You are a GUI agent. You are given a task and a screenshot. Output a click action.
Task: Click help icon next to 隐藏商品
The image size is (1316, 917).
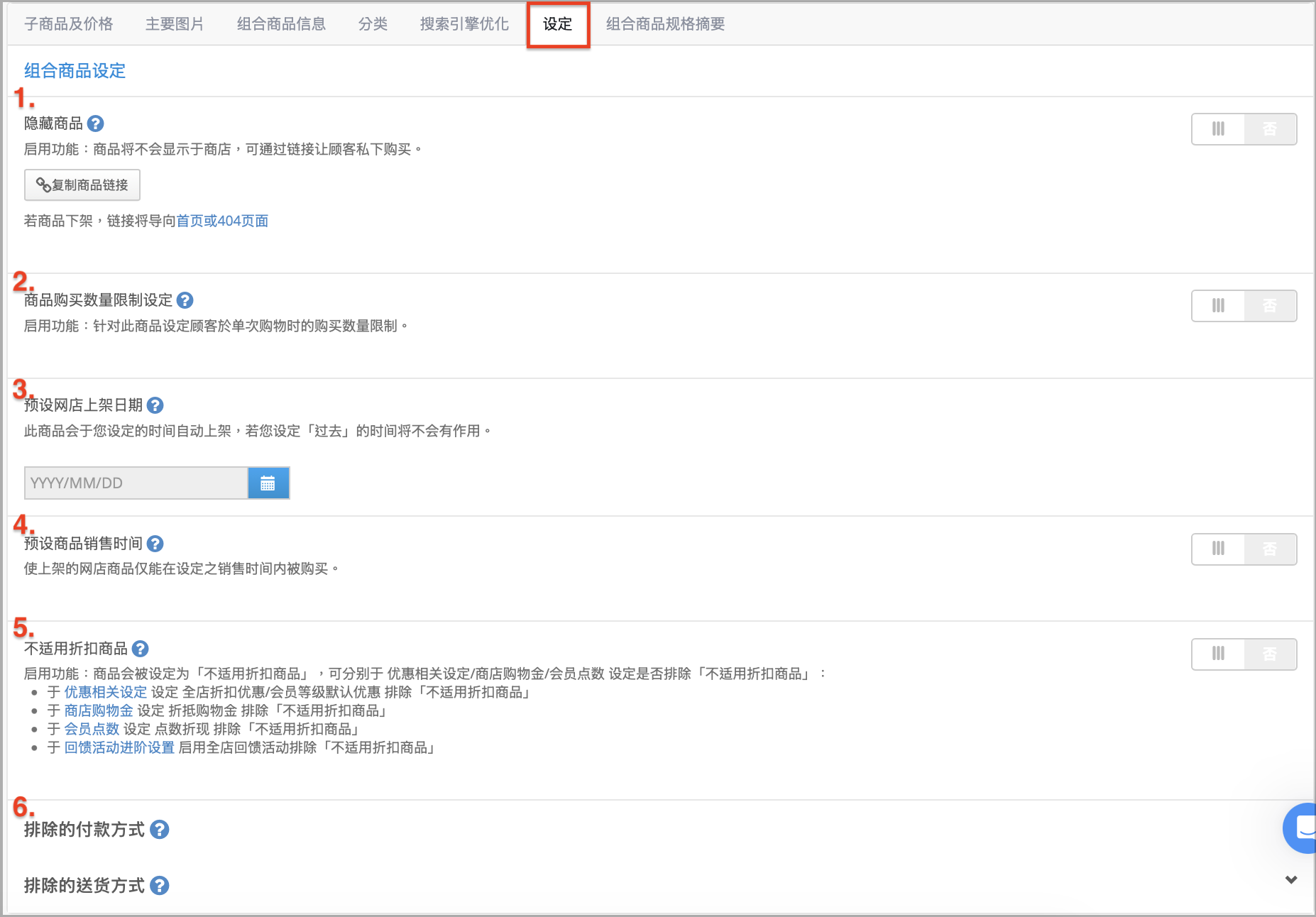(96, 123)
